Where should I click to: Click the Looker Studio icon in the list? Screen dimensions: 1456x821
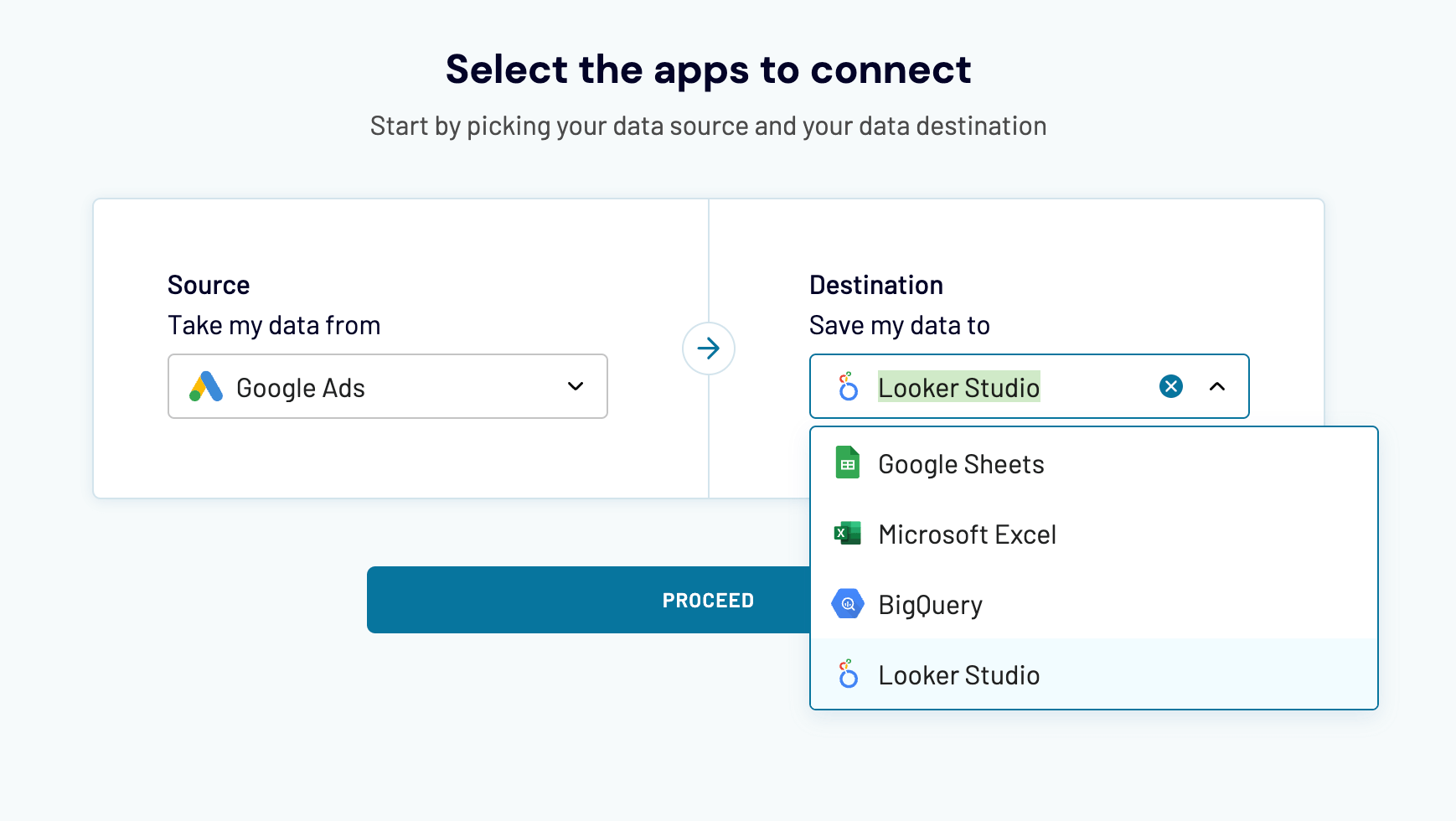(x=847, y=674)
